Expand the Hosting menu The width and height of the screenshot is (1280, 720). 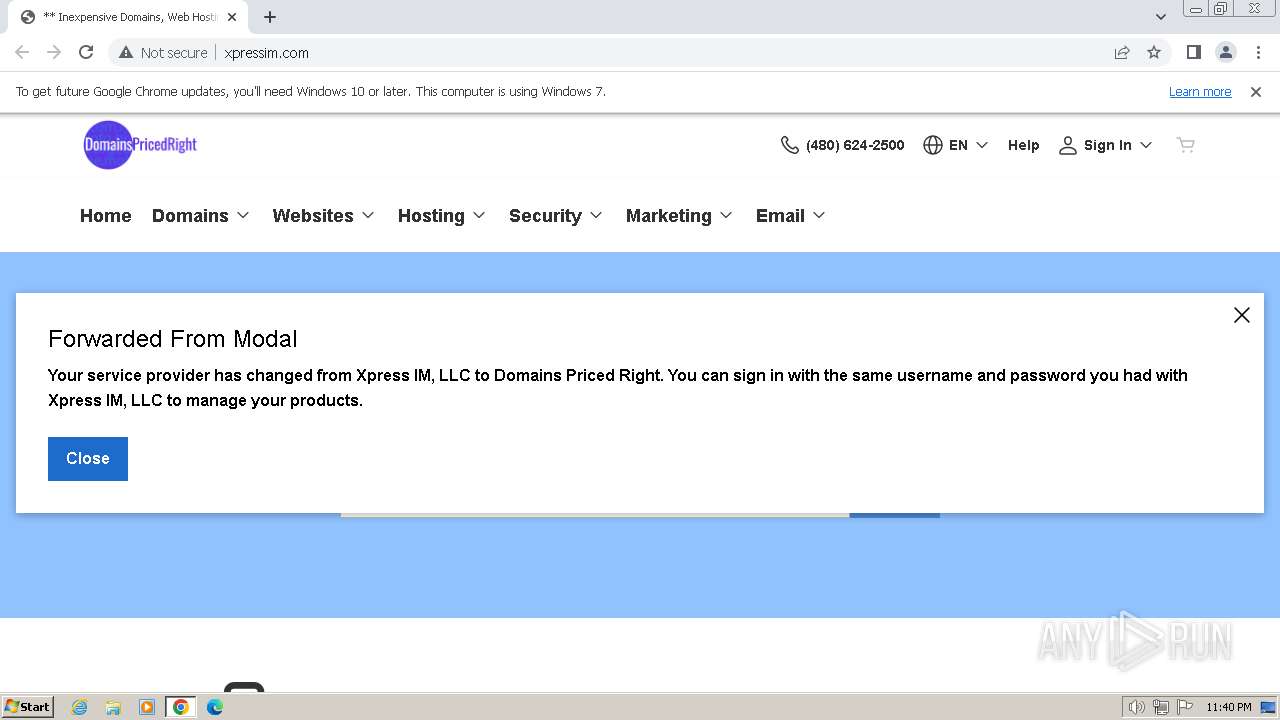click(442, 216)
